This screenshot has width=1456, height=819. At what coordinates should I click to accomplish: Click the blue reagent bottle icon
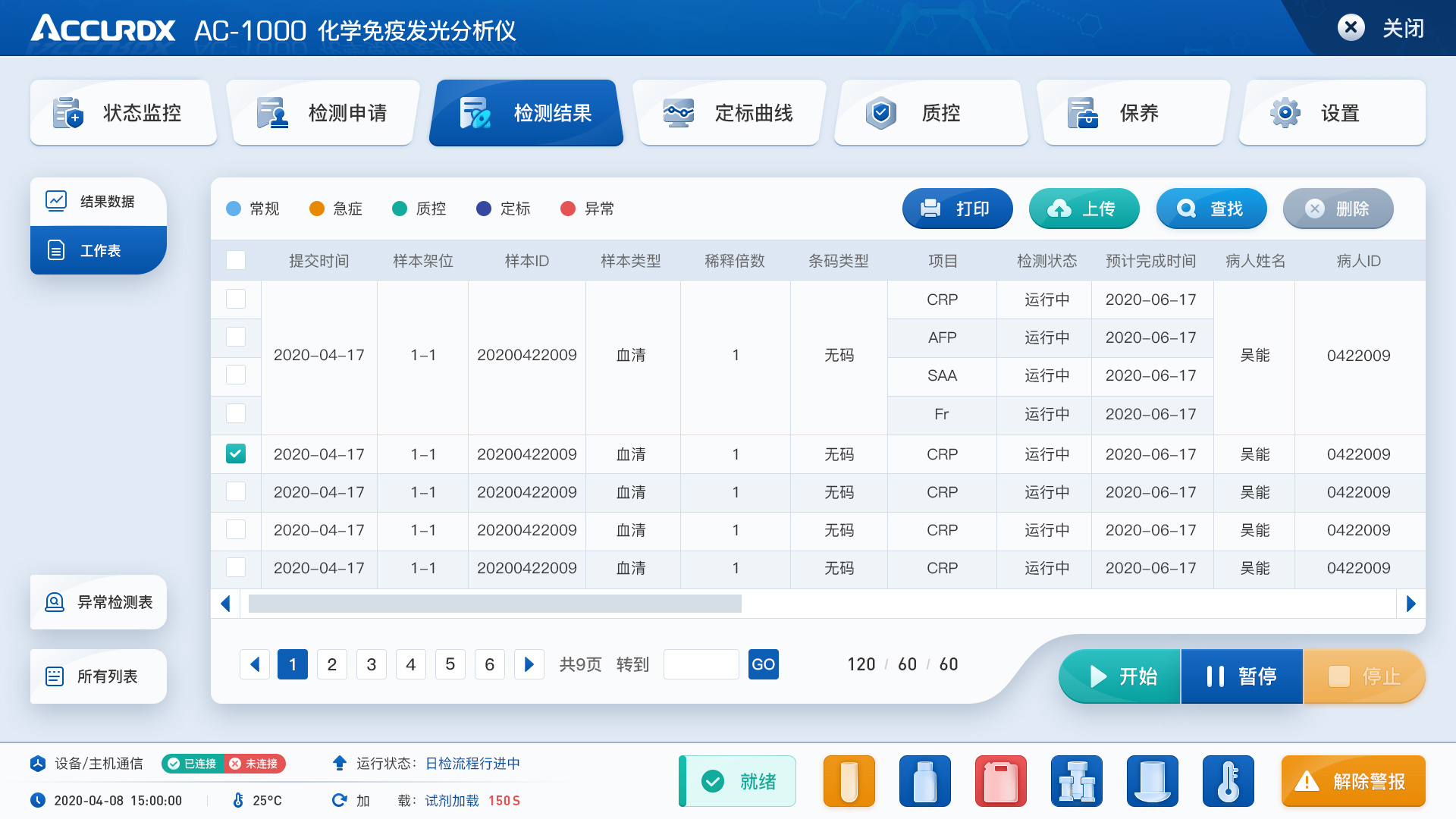click(x=924, y=780)
